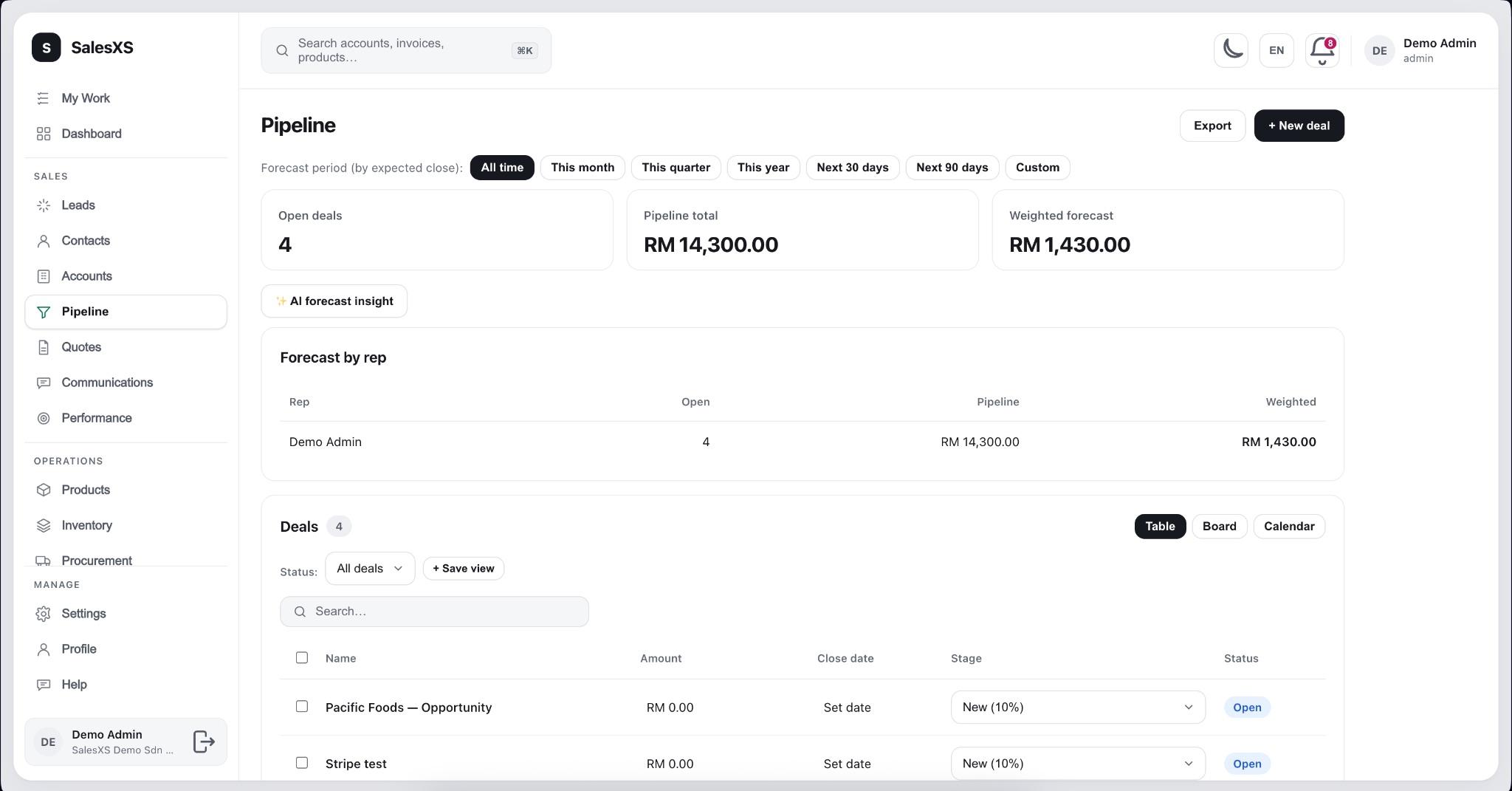The image size is (1512, 791).
Task: Switch deals view to Board
Action: coord(1220,527)
